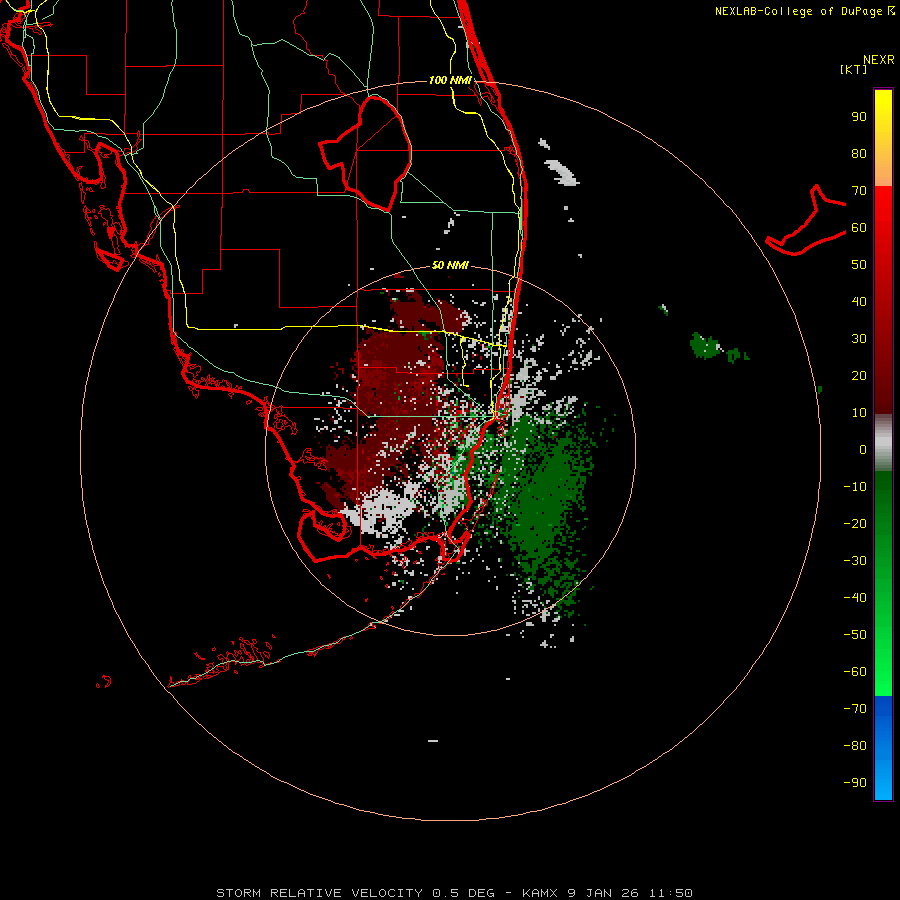
Task: Click the Storm Relative Velocity product caption
Action: pyautogui.click(x=454, y=893)
